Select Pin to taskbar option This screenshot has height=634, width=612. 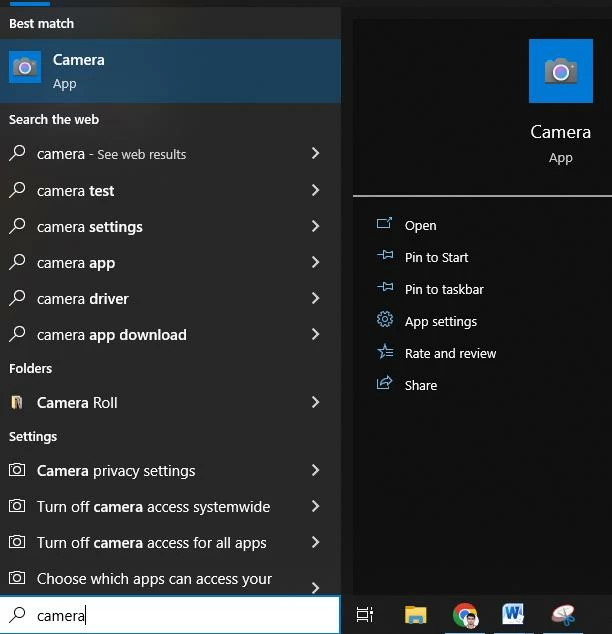click(444, 290)
